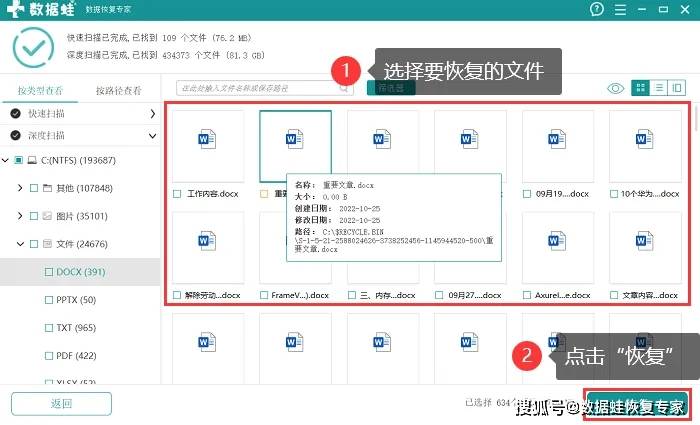Collapse the 深度扫描 section arrow
The image size is (700, 425).
153,136
